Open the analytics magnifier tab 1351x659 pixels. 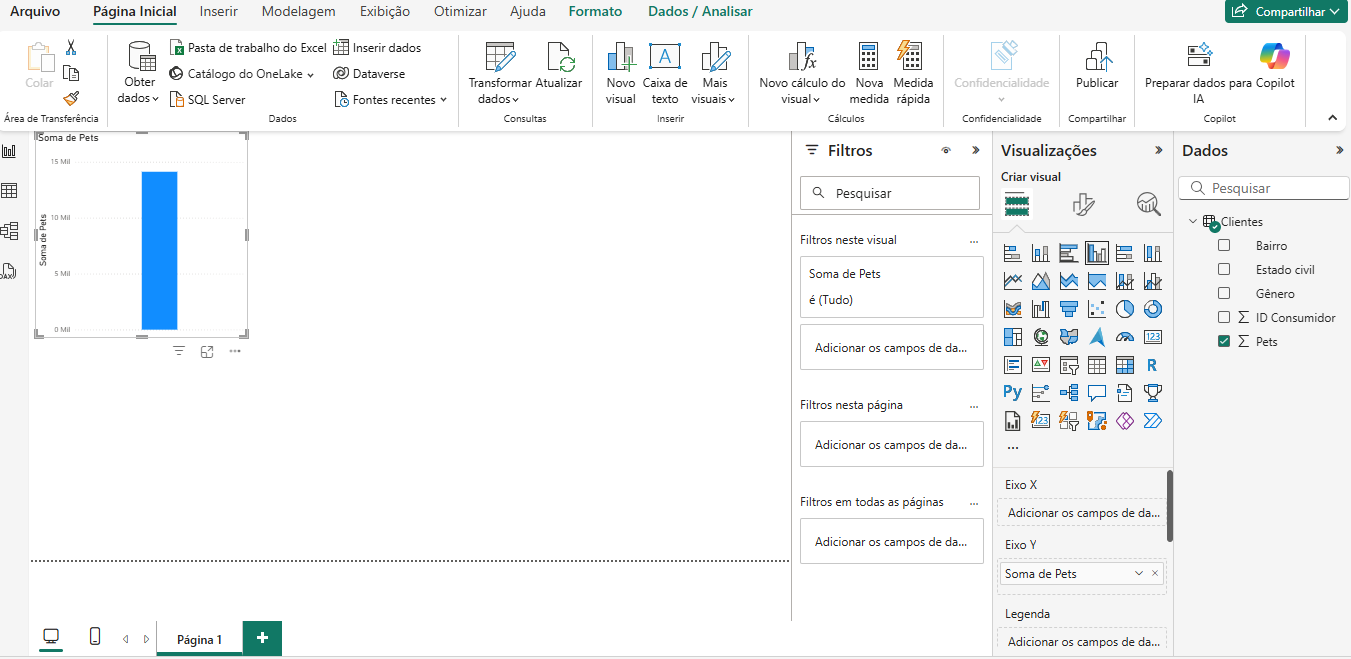1149,205
